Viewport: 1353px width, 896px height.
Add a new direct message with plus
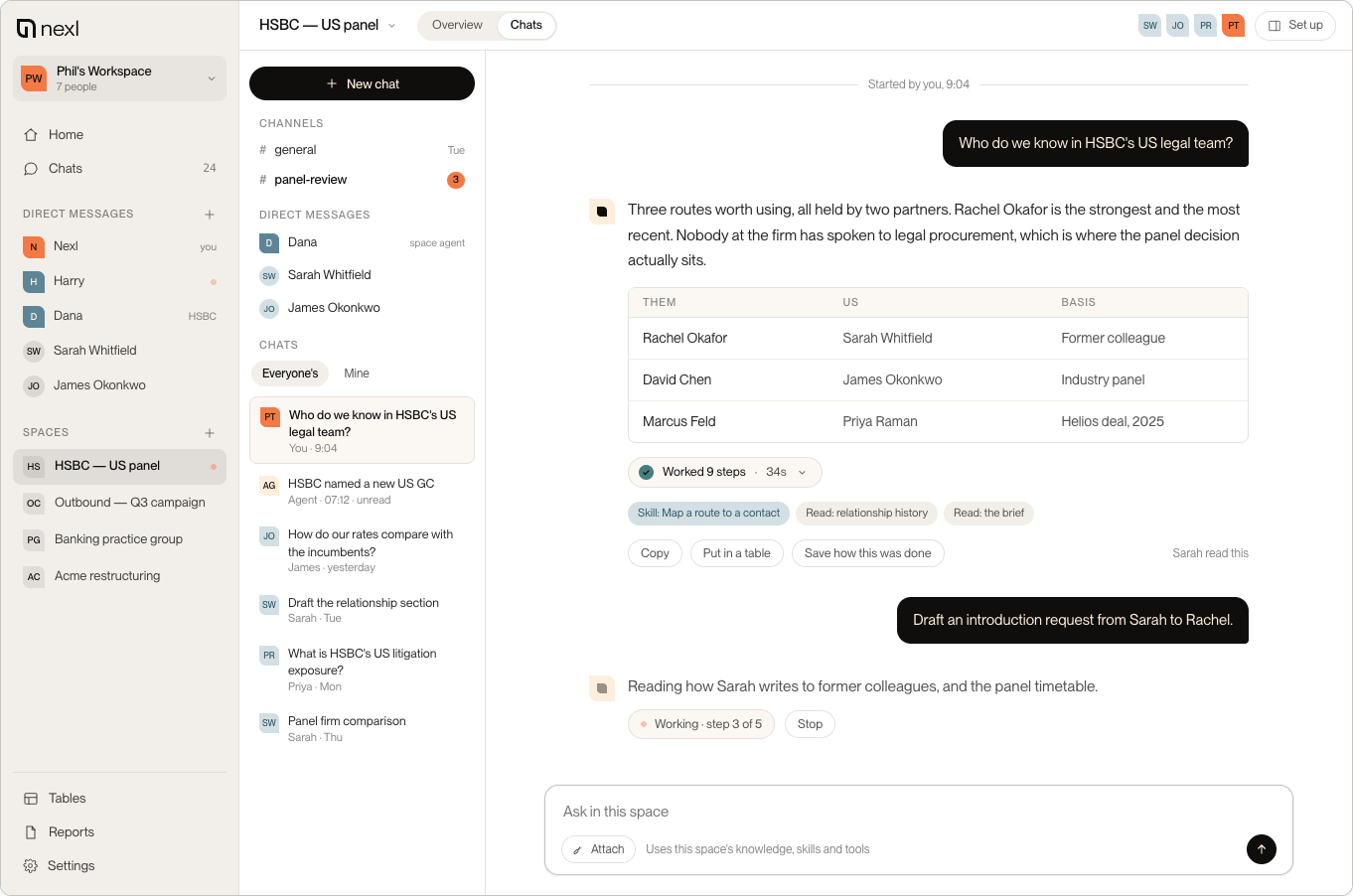tap(210, 215)
